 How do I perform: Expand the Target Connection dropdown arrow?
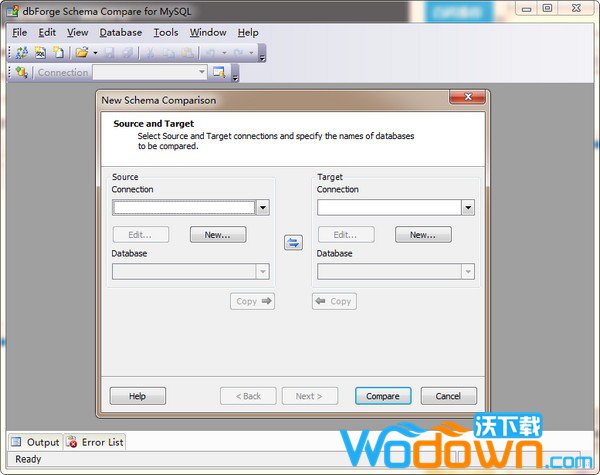(x=468, y=207)
